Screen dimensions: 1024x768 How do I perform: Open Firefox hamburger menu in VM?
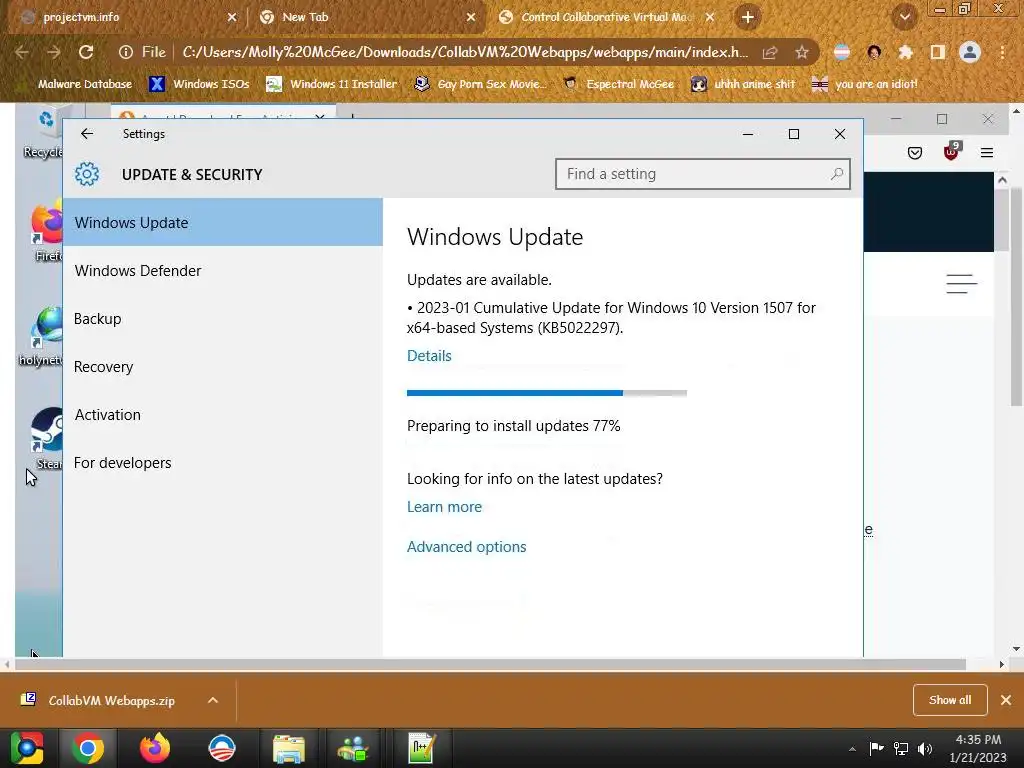pos(987,153)
